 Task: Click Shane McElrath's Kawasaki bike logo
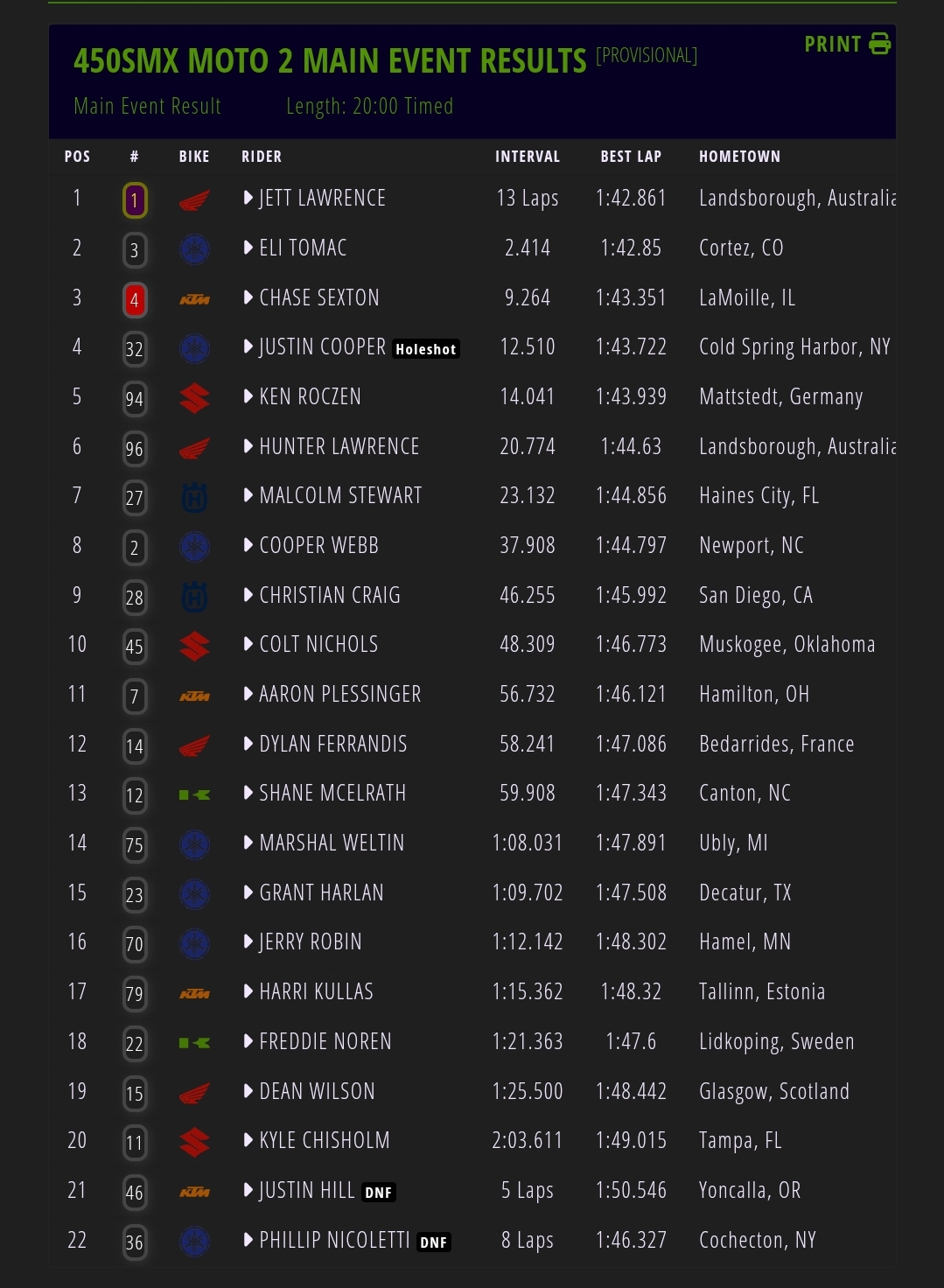pyautogui.click(x=194, y=795)
